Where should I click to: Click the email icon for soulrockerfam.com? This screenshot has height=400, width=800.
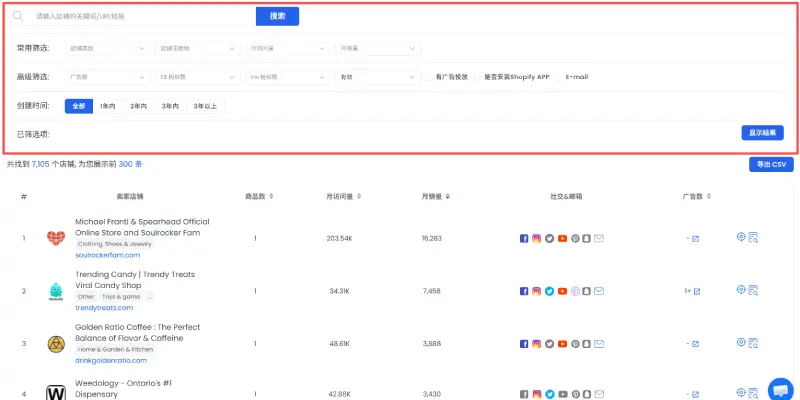(x=599, y=238)
